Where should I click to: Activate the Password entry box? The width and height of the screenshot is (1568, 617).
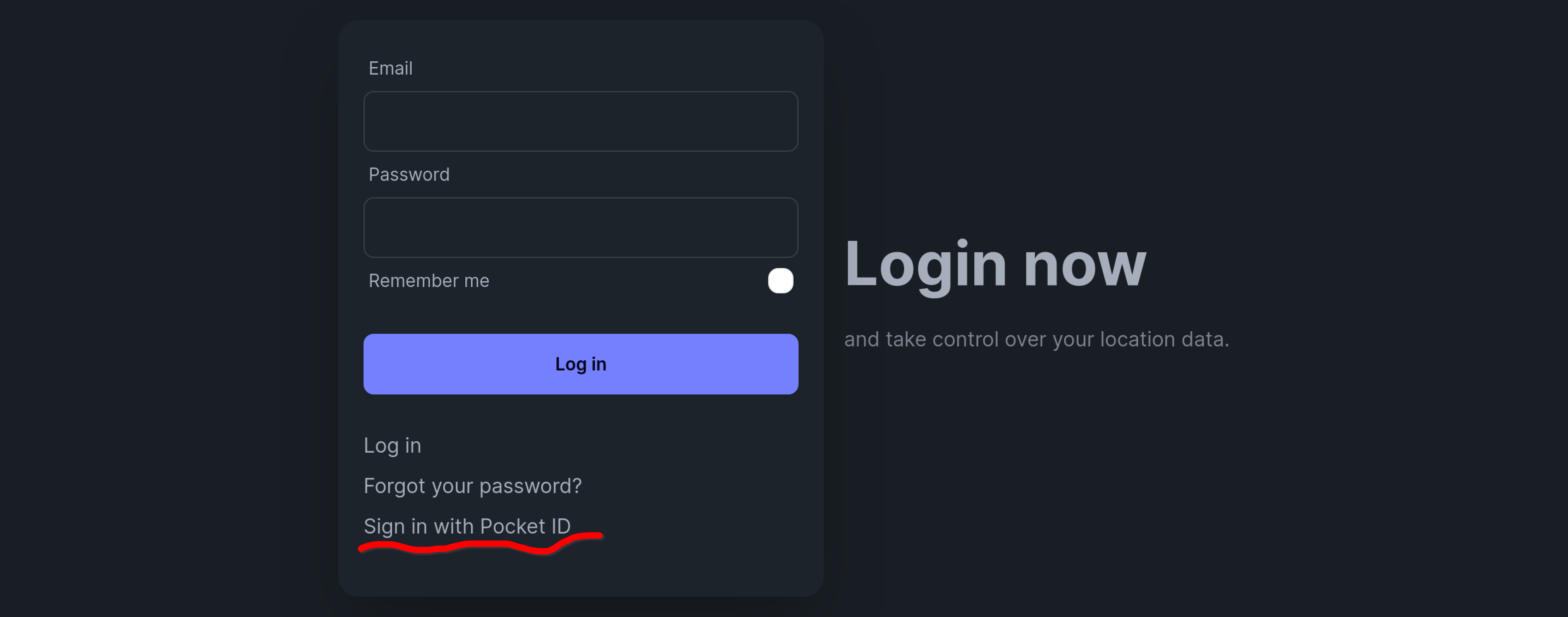point(580,227)
